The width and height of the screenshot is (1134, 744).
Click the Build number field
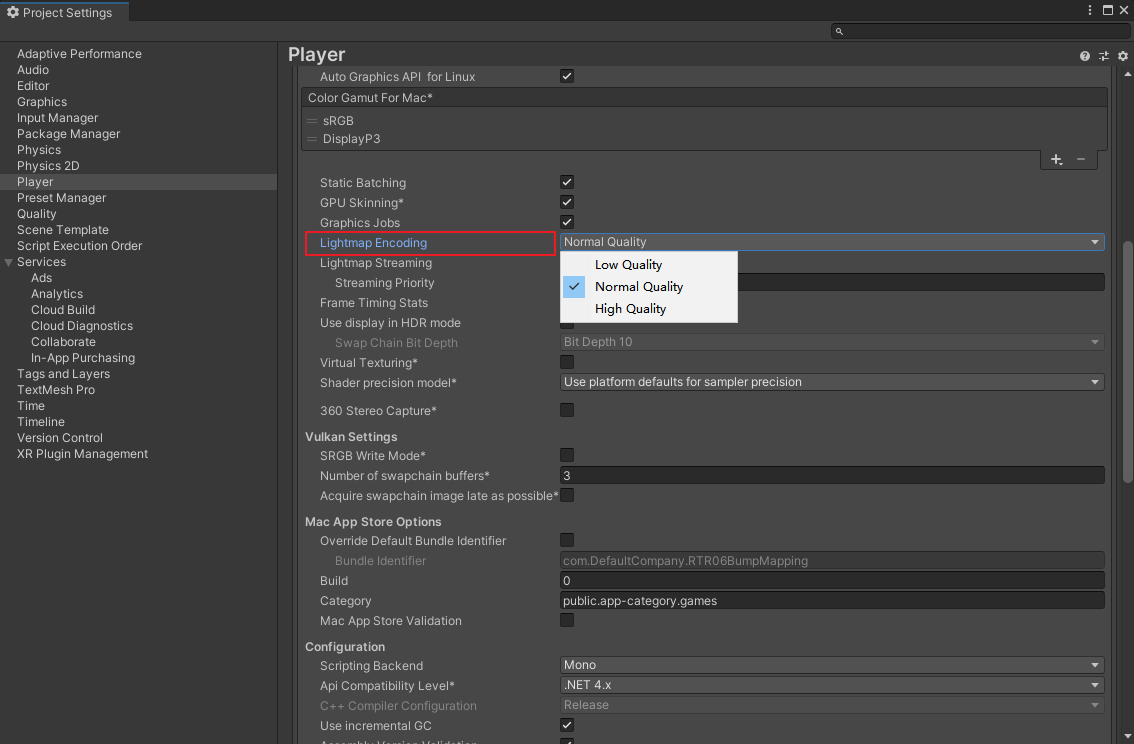click(832, 581)
